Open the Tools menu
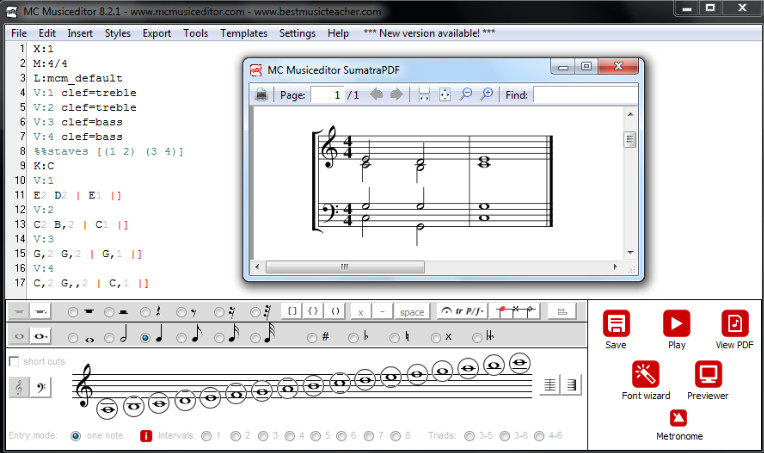The height and width of the screenshot is (453, 764). point(195,33)
